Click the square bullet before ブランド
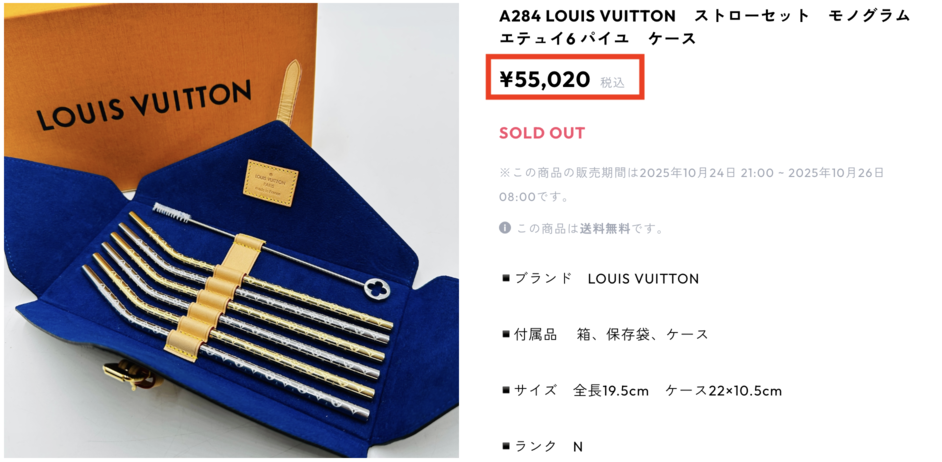Viewport: 942px width, 462px height. pos(506,279)
